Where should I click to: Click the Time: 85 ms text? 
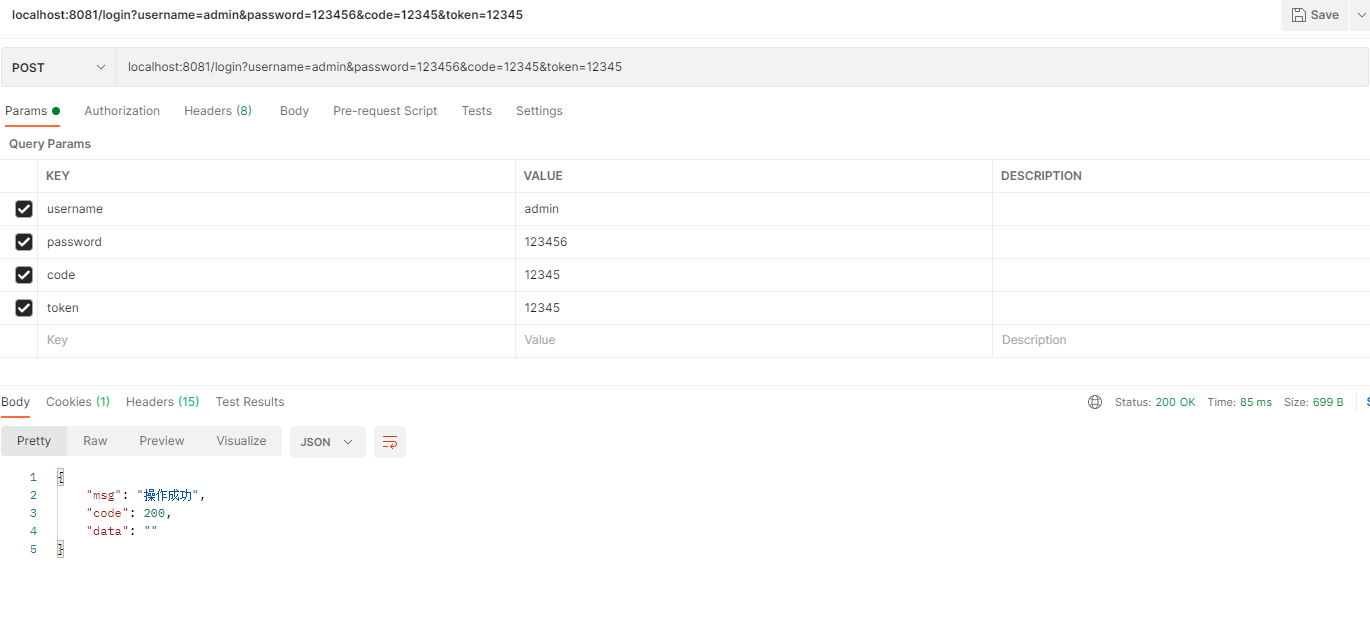pos(1240,402)
